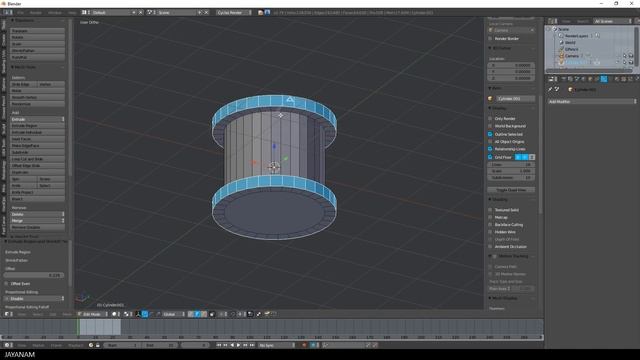Open the timeline editor type selector

[8, 345]
